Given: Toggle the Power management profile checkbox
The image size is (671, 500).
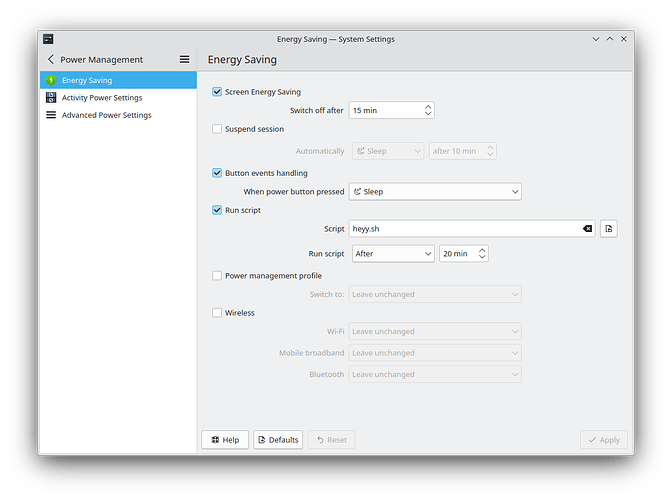Looking at the screenshot, I should point(217,276).
